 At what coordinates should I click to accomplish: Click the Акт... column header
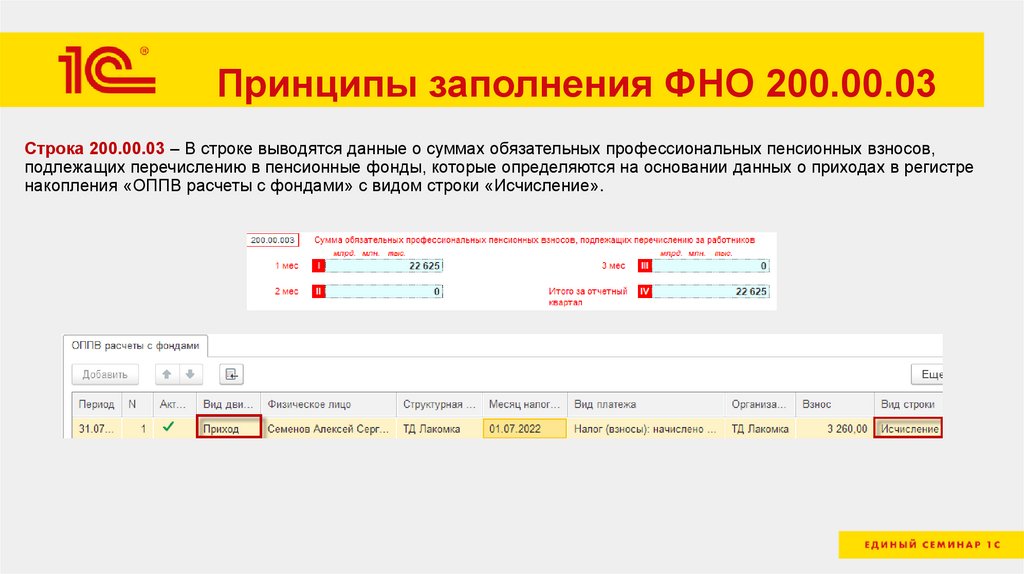click(174, 404)
